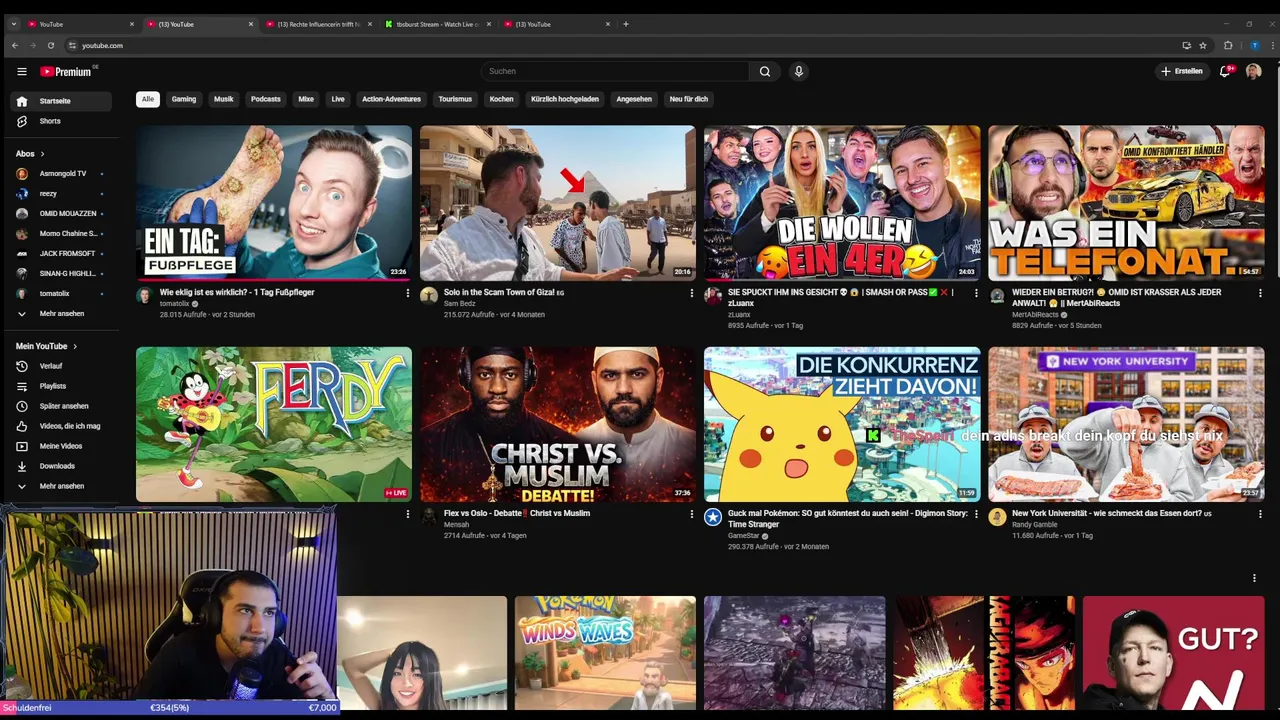
Task: Open Sam Bedz channel link
Action: click(459, 304)
